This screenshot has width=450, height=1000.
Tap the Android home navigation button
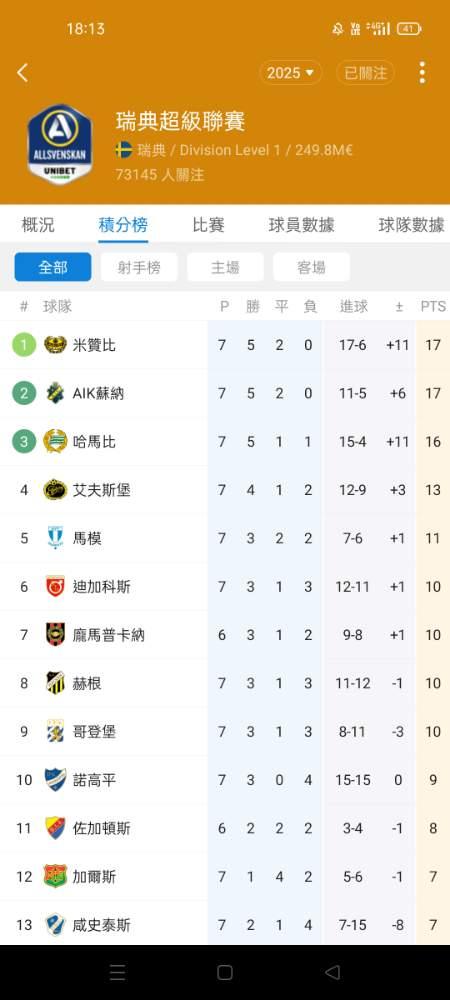[224, 973]
